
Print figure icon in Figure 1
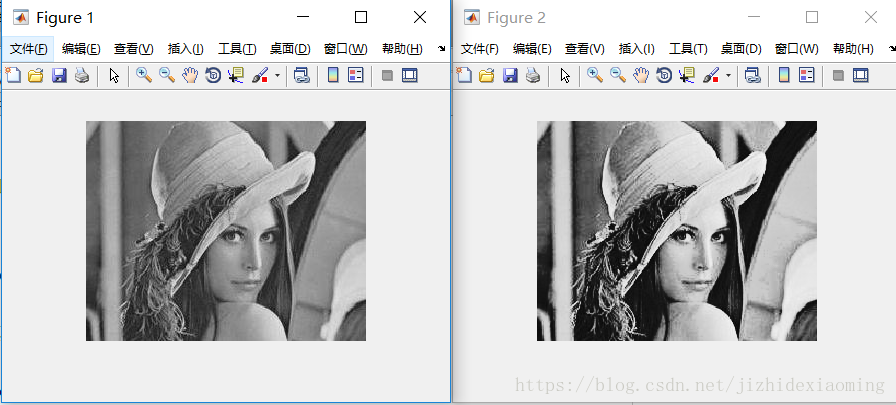[82, 75]
